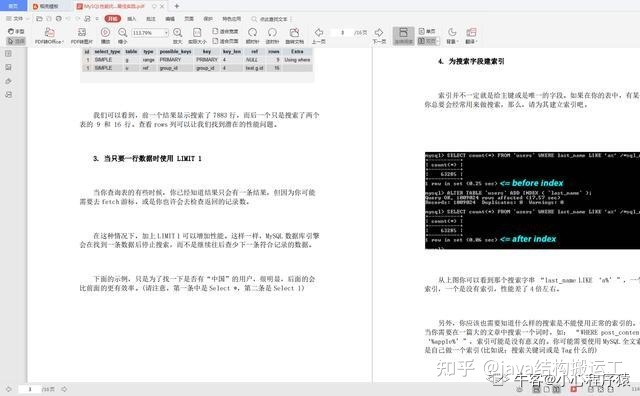Go to next page arrow
Image resolution: width=640 pixels, height=396 pixels.
(x=379, y=36)
